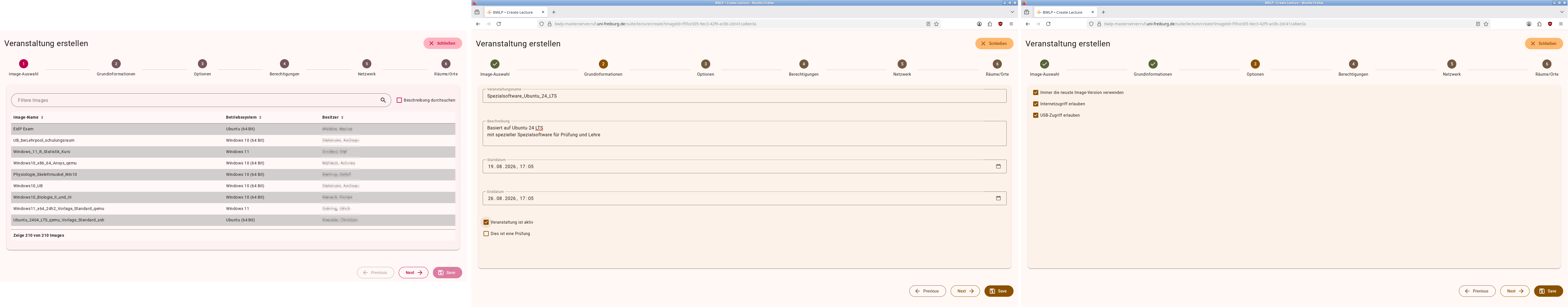Image resolution: width=1568 pixels, height=307 pixels.
Task: Select the Ubuntu_2404_LTS_qemu_Vorlage_Standard_ssh row
Action: click(x=233, y=220)
